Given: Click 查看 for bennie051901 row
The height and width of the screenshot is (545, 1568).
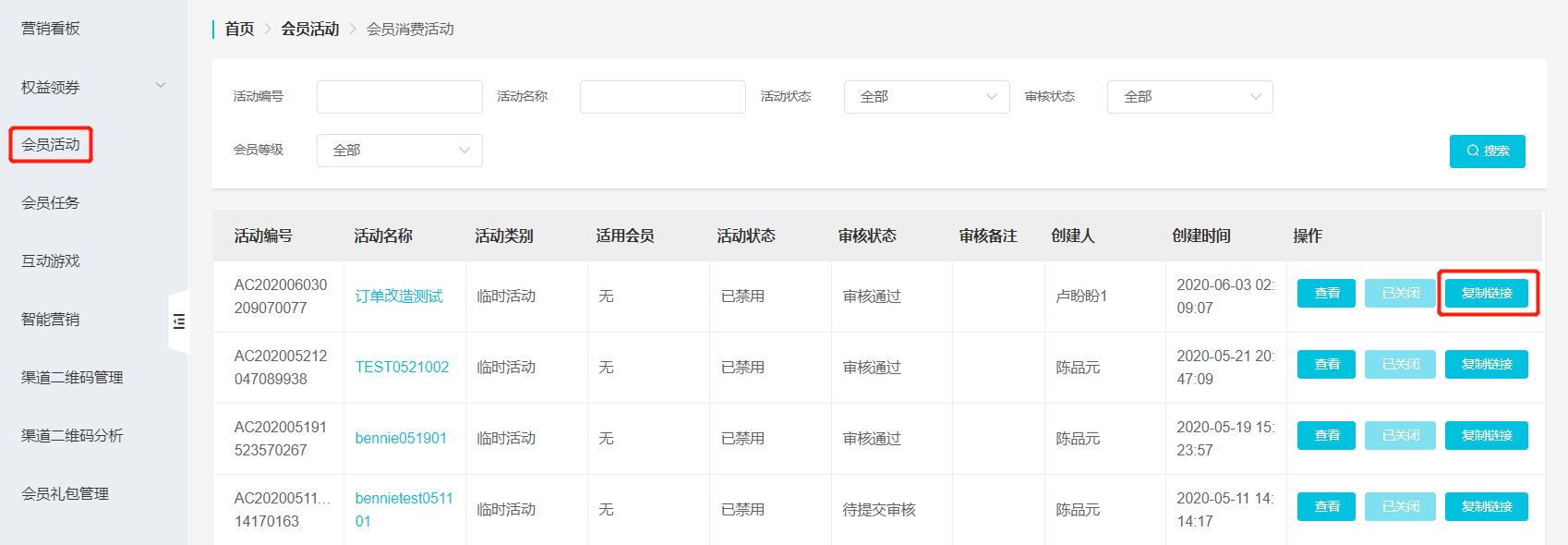Looking at the screenshot, I should click(1326, 436).
